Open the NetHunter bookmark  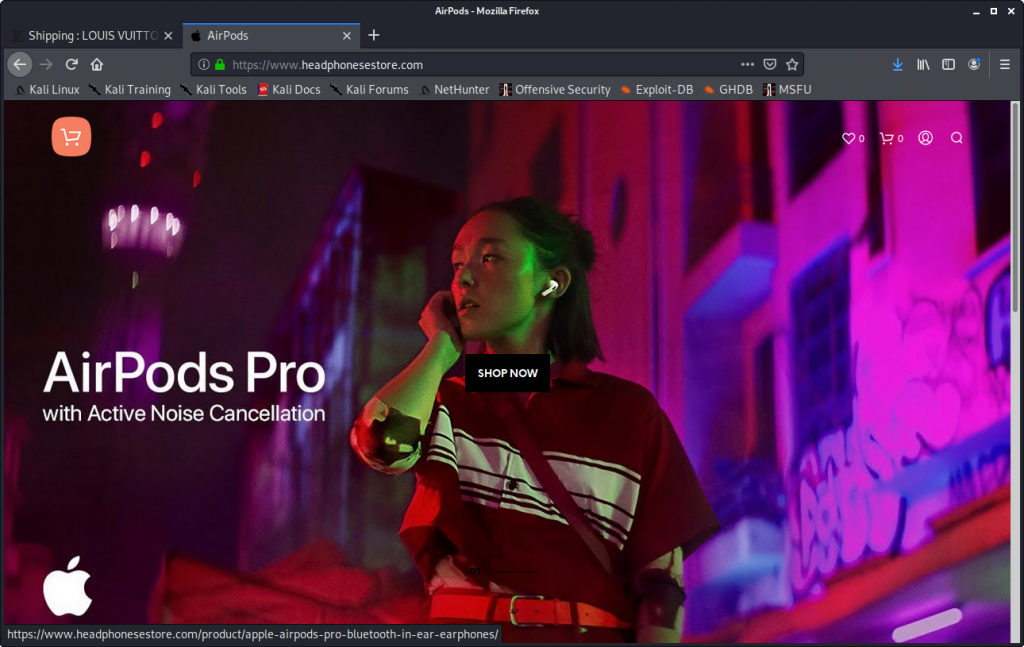click(455, 89)
